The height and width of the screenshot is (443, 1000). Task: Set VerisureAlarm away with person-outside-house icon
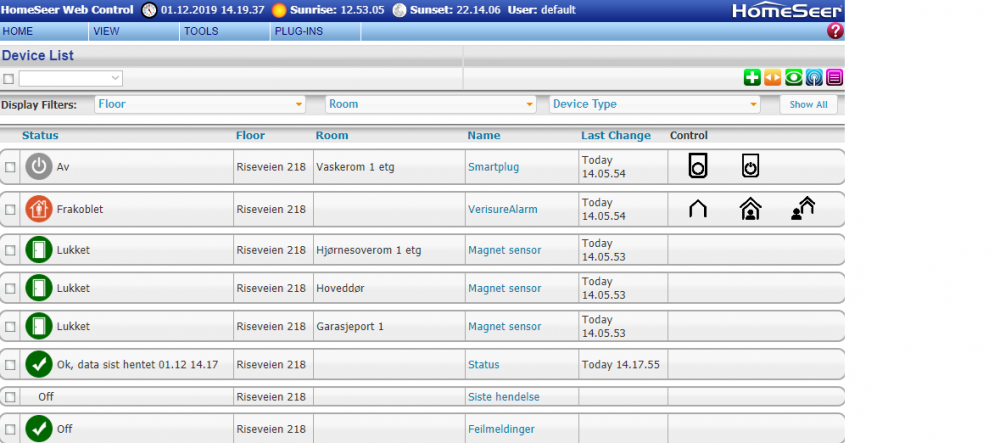tap(802, 209)
